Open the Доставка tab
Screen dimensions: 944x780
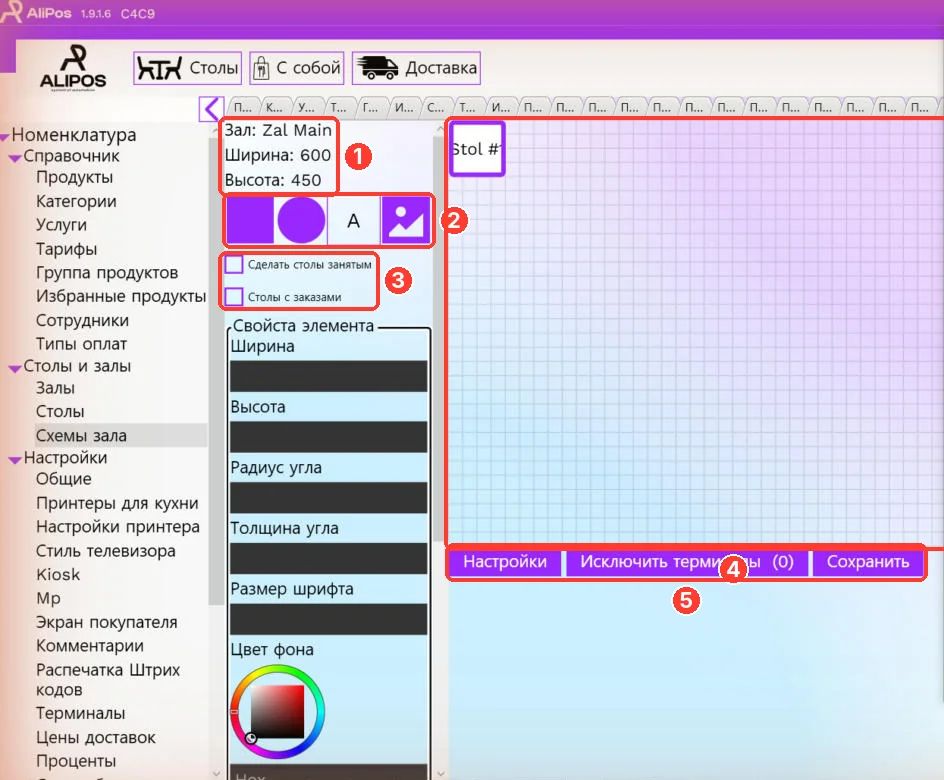tap(416, 68)
